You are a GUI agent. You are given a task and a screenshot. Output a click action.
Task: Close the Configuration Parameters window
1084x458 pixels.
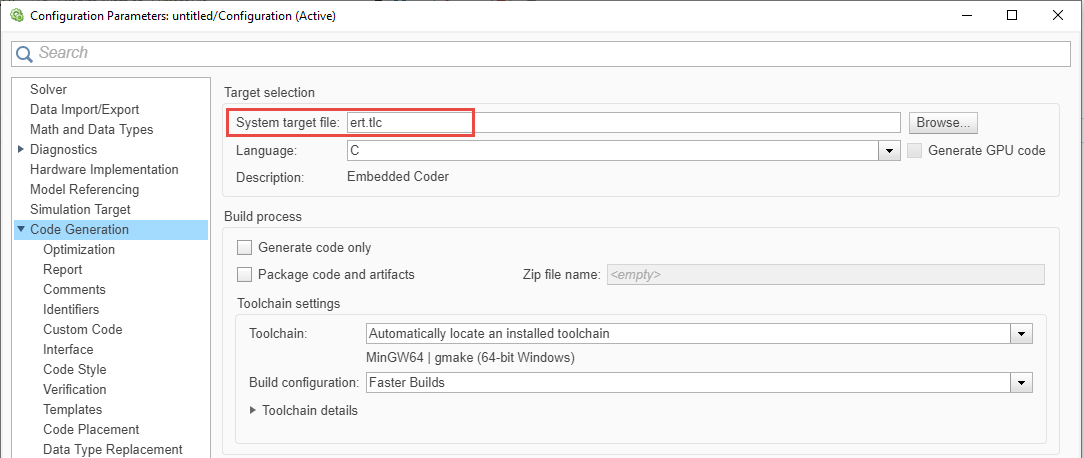pos(1057,15)
